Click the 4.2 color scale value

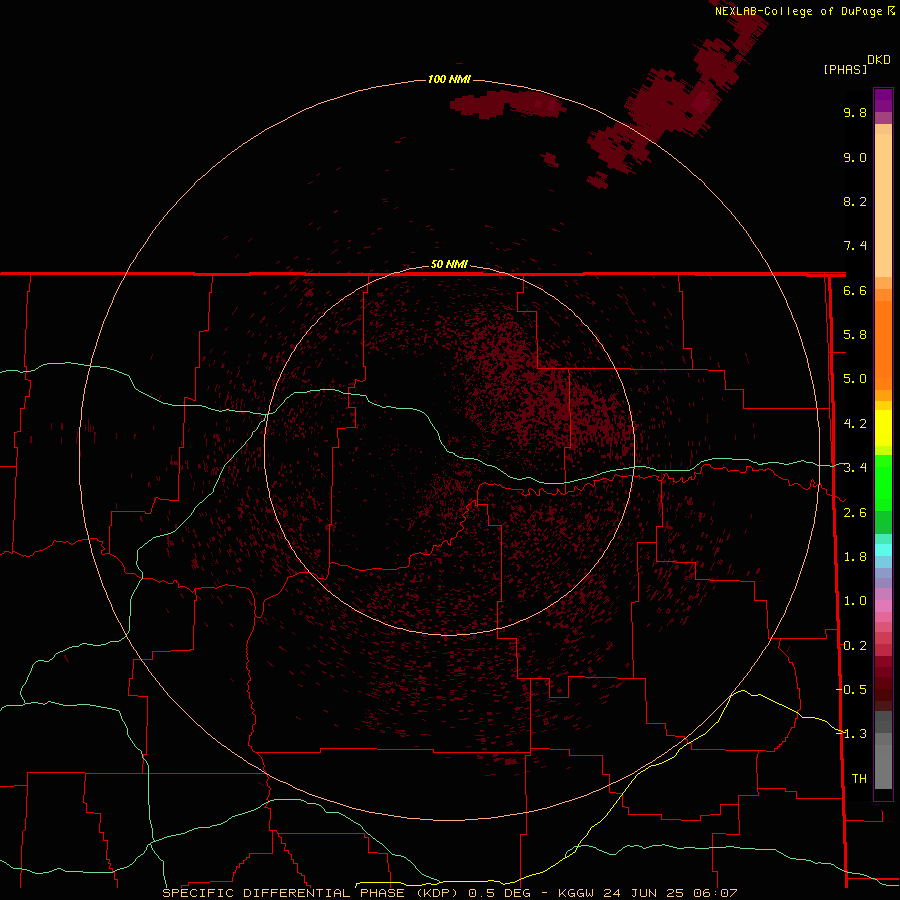(x=855, y=424)
